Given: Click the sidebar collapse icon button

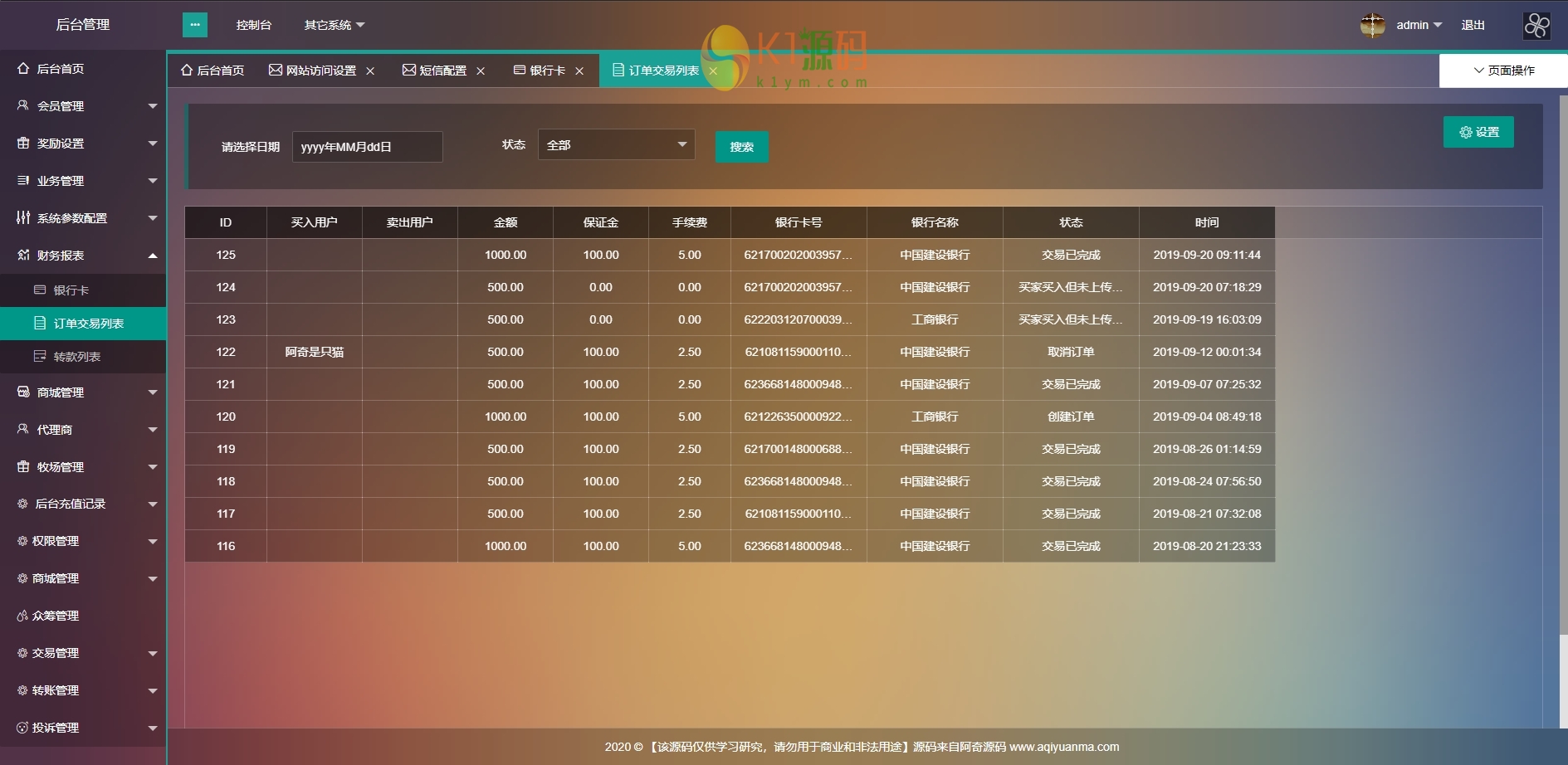Looking at the screenshot, I should [194, 25].
